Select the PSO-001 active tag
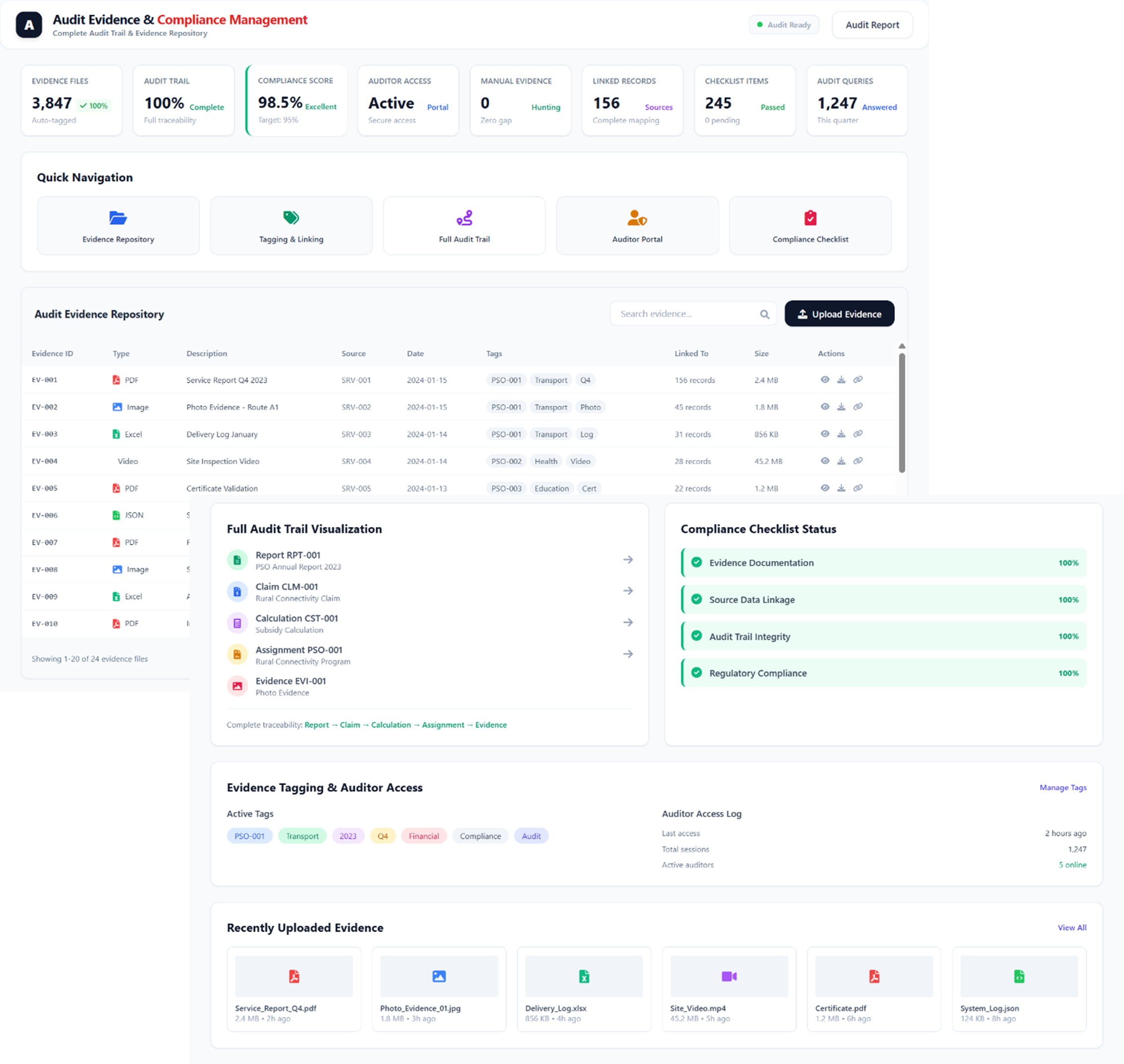 click(x=250, y=836)
